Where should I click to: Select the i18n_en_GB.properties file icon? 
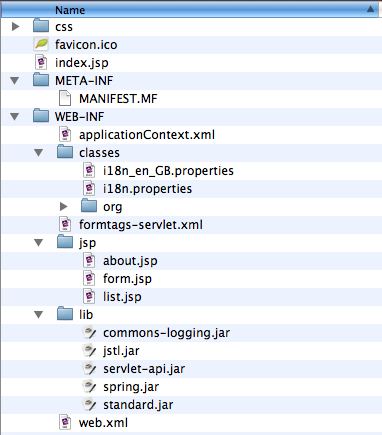point(89,170)
